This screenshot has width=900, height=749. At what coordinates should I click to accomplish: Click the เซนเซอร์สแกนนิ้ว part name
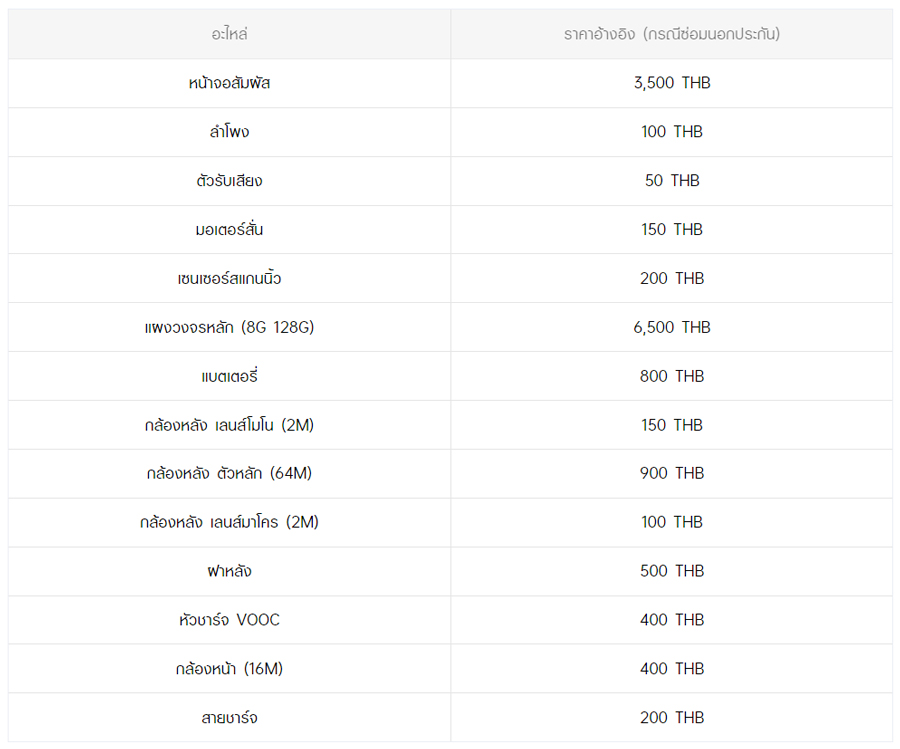coord(229,279)
